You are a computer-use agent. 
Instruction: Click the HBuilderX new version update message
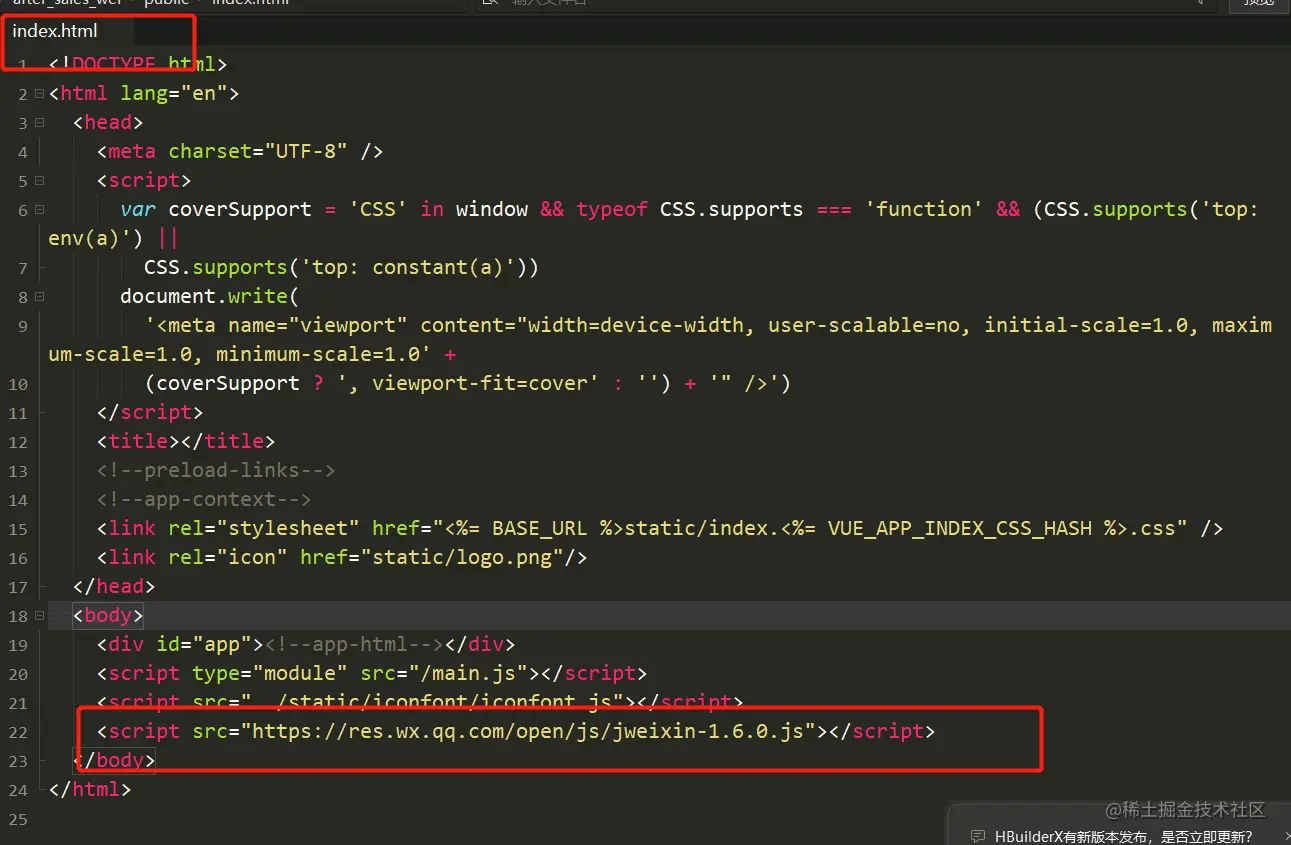[x=1123, y=837]
